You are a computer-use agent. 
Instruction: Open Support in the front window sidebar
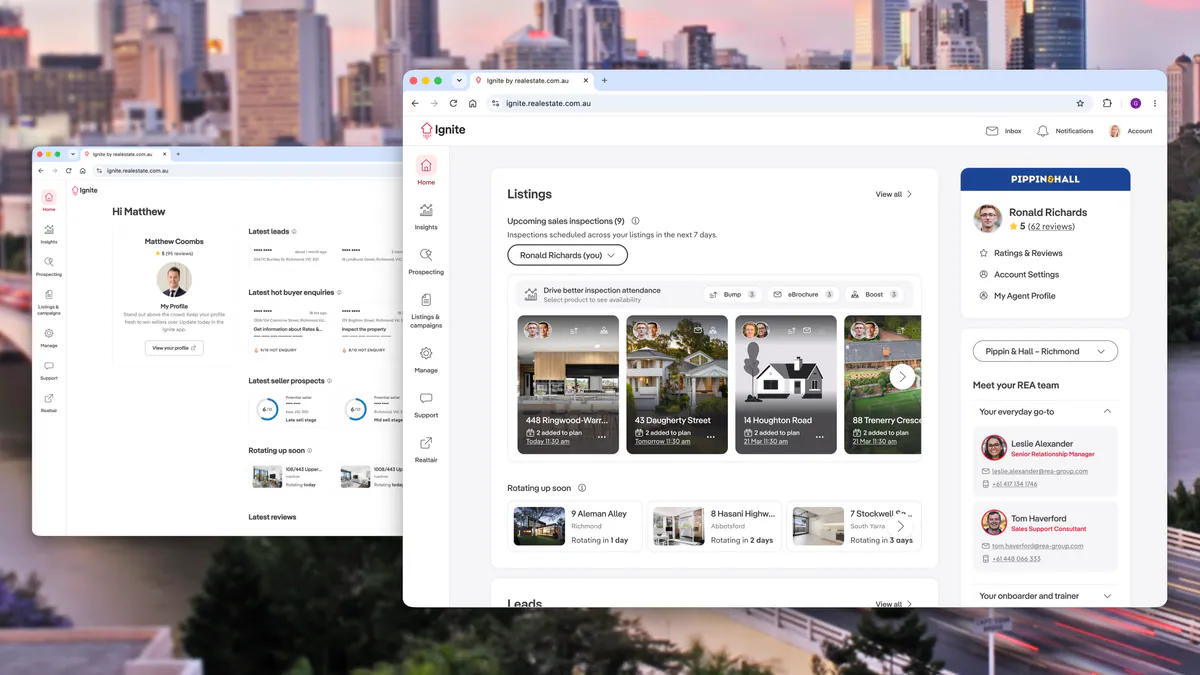426,405
